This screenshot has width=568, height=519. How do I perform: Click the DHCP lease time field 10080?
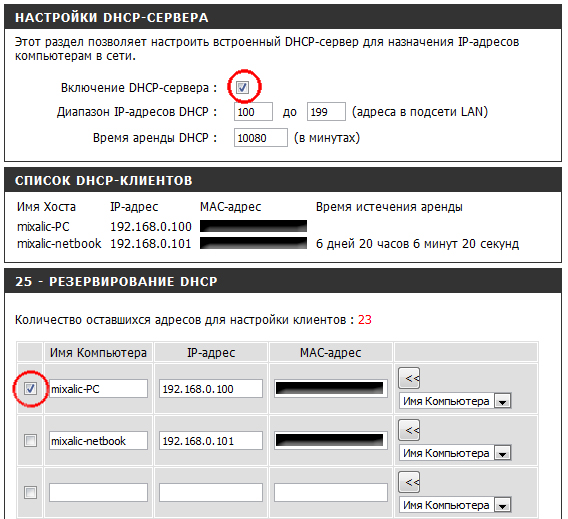[x=261, y=138]
